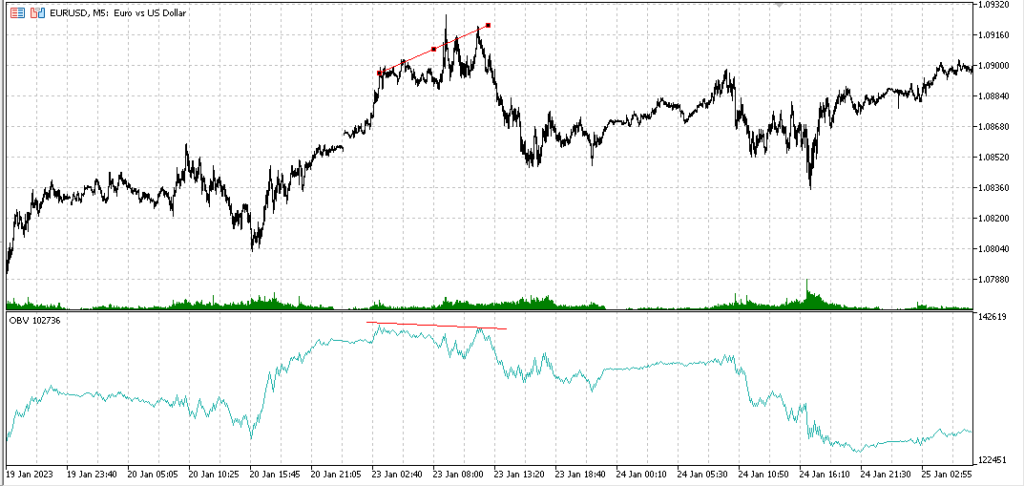Click the 1.07880 price scale label
This screenshot has height=486, width=1024.
(993, 280)
